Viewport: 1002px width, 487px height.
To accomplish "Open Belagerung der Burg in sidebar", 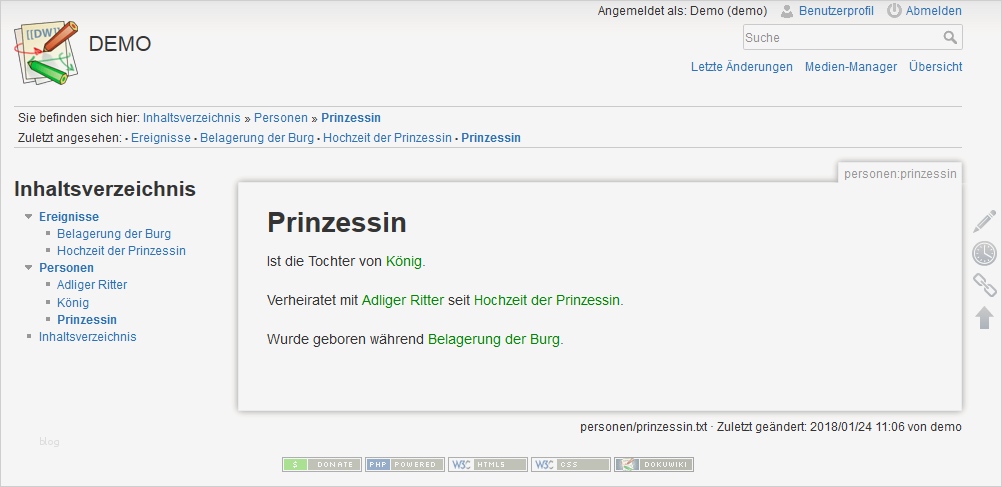I will 114,234.
